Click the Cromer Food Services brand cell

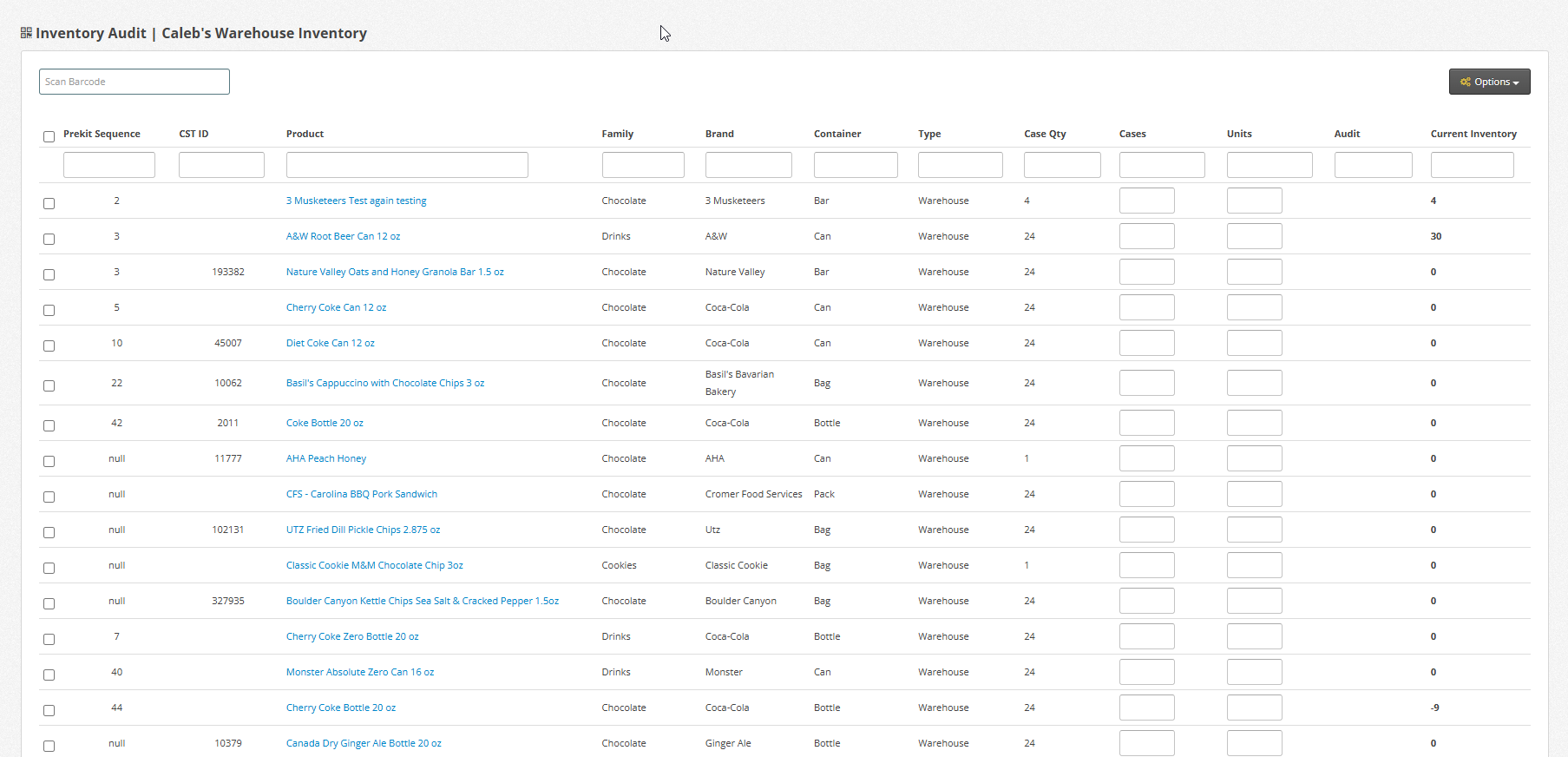tap(753, 494)
